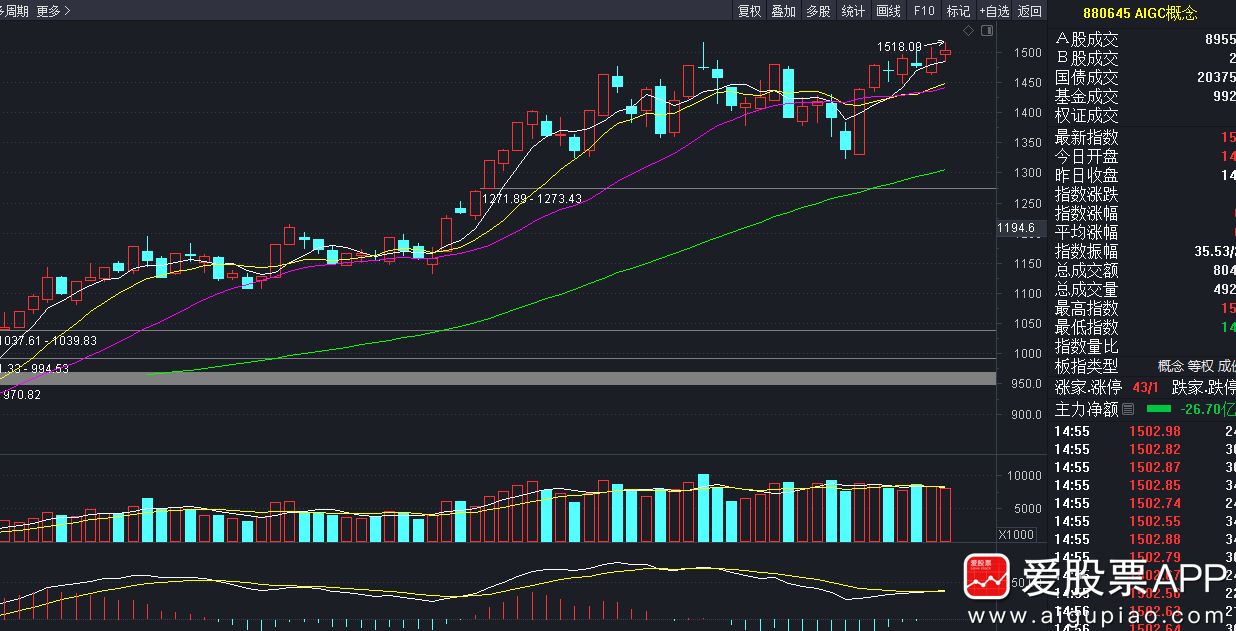The height and width of the screenshot is (631, 1236).
Task: Click the 标记 mark tool
Action: (958, 11)
